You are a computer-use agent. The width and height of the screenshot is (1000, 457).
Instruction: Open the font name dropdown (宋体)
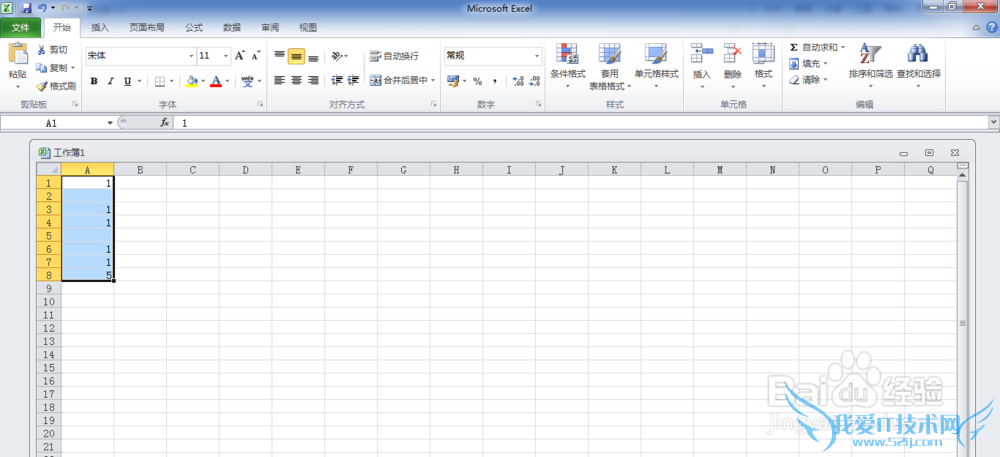coord(191,56)
